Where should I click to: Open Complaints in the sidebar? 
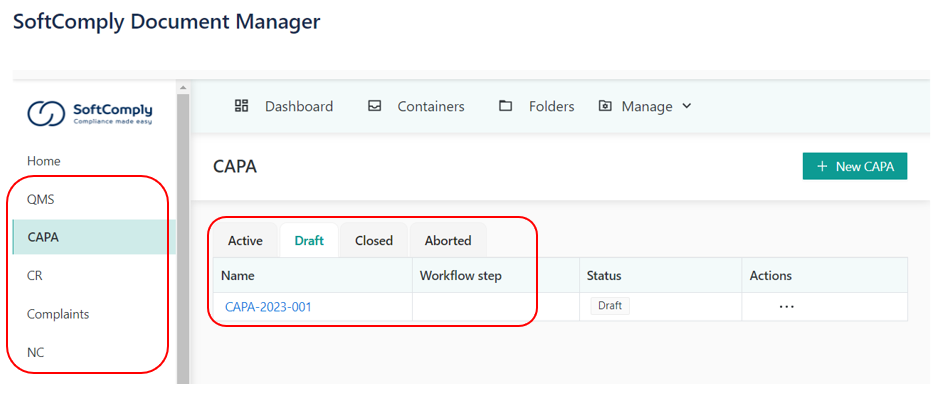click(58, 314)
